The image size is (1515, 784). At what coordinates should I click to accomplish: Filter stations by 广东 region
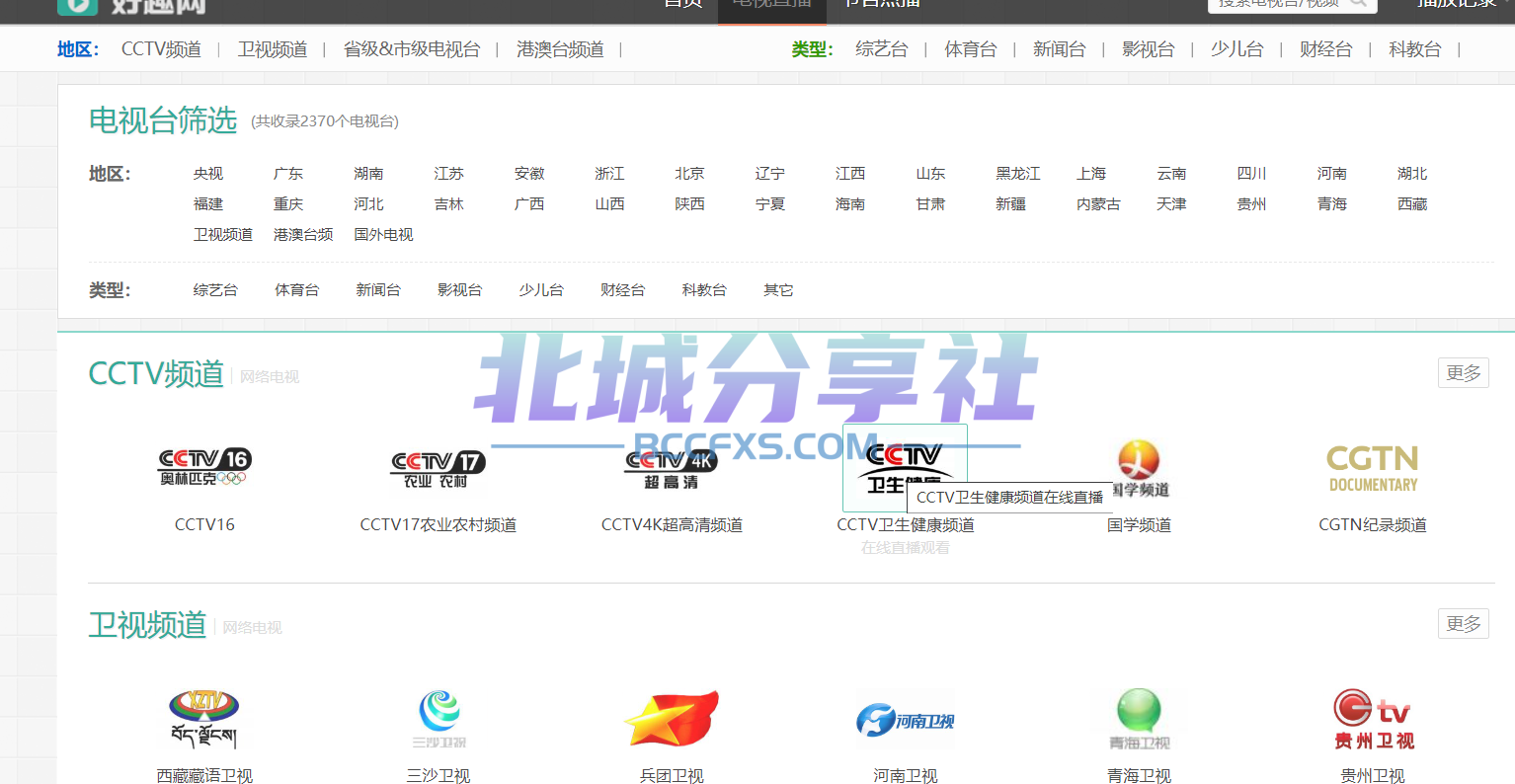coord(288,174)
